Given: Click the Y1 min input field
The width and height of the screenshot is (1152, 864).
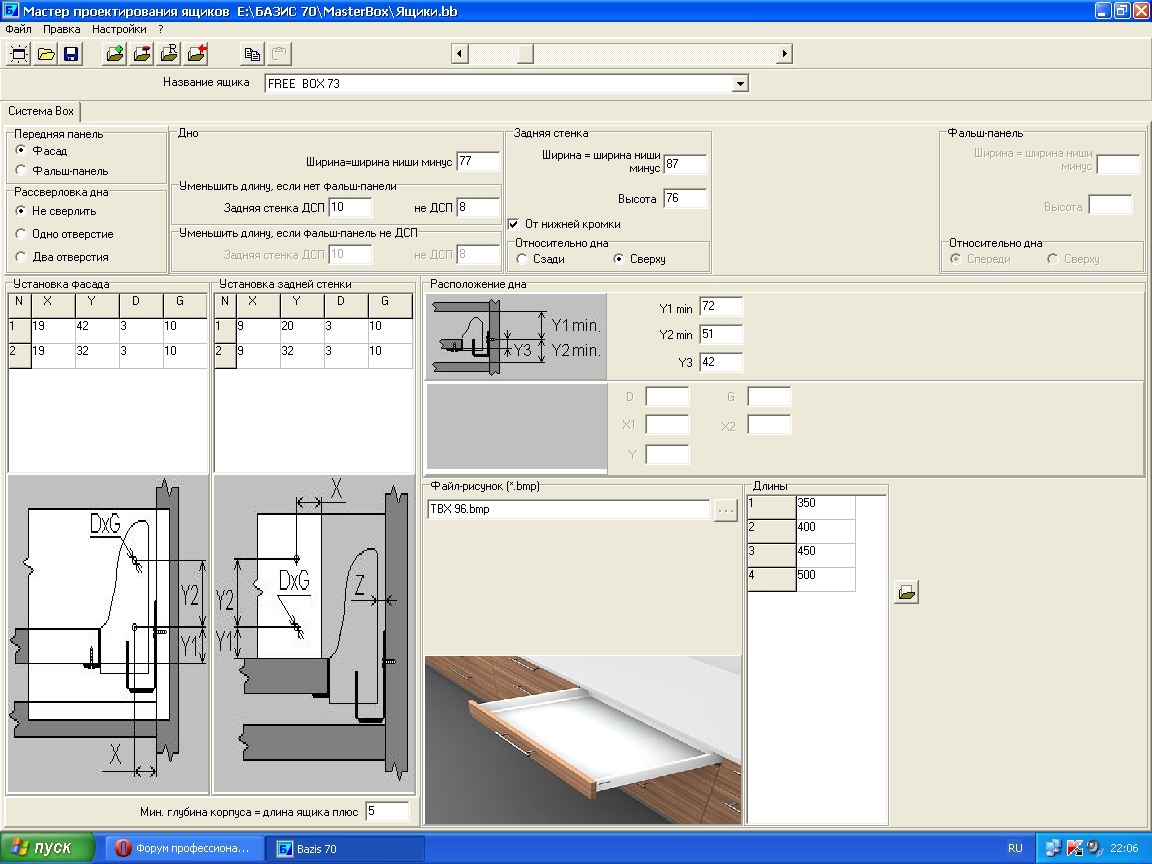Looking at the screenshot, I should (x=721, y=306).
